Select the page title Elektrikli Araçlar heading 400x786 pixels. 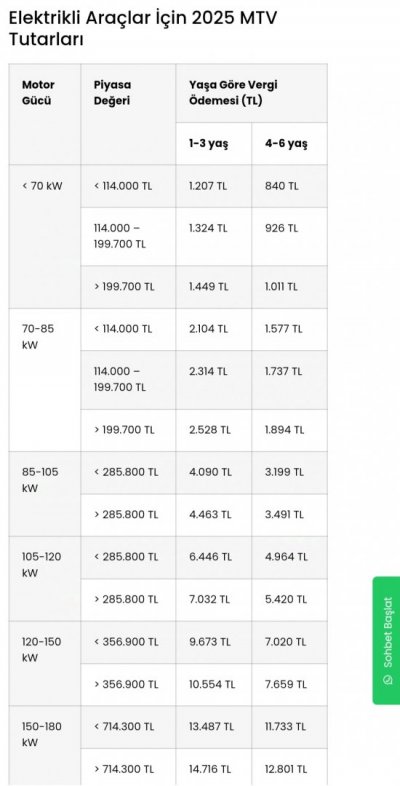tap(143, 28)
